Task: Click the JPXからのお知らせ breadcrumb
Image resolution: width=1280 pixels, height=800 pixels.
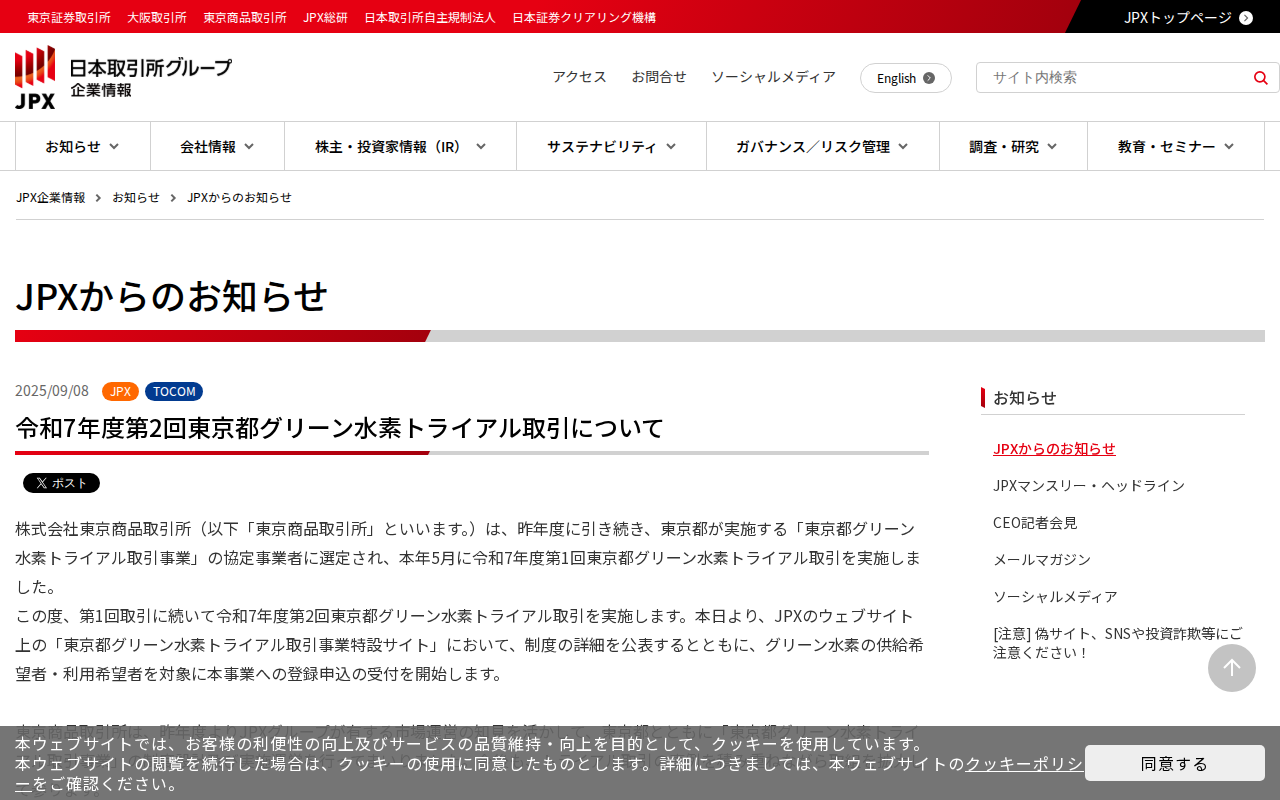Action: coord(239,197)
